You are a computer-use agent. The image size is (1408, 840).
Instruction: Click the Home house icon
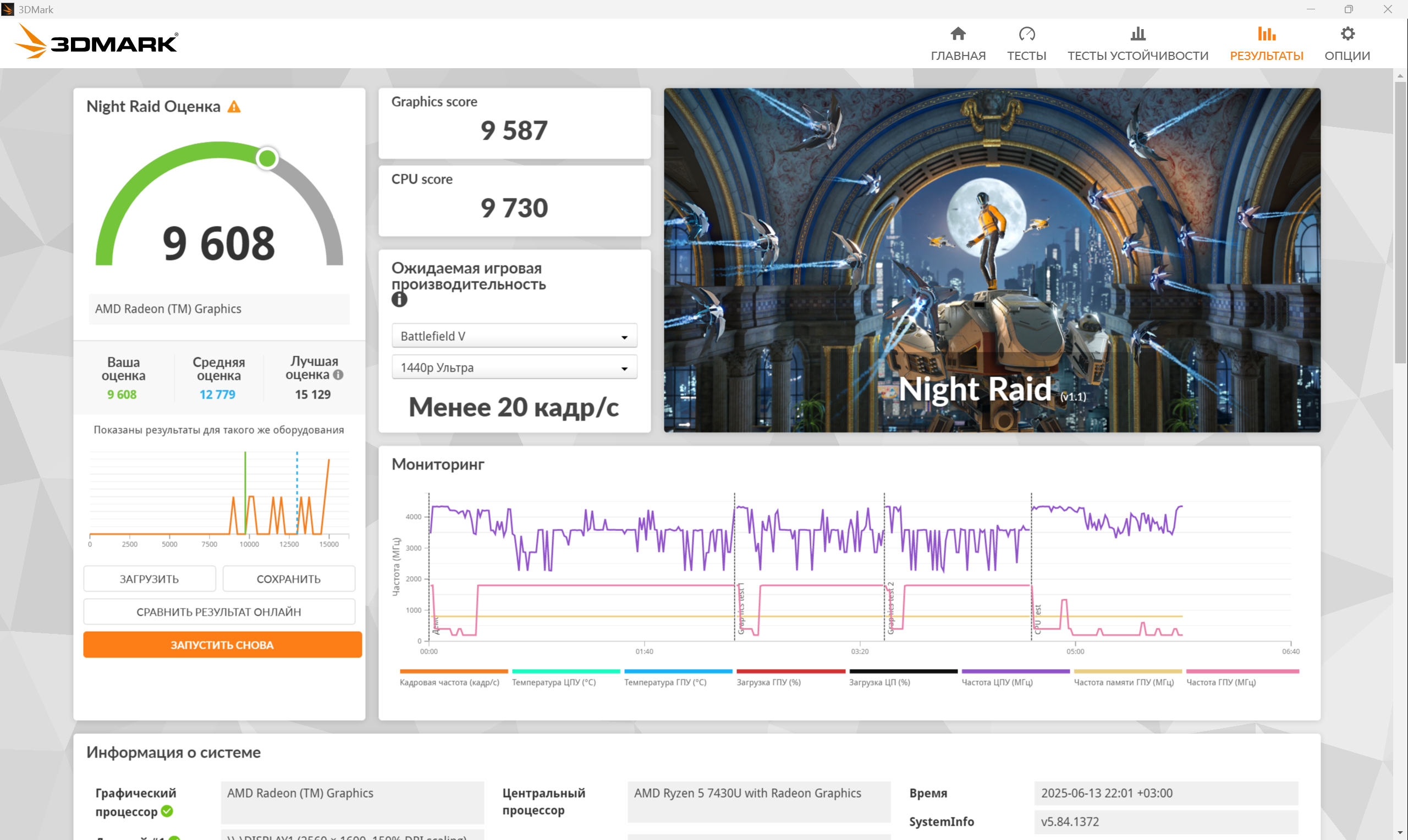tap(958, 34)
